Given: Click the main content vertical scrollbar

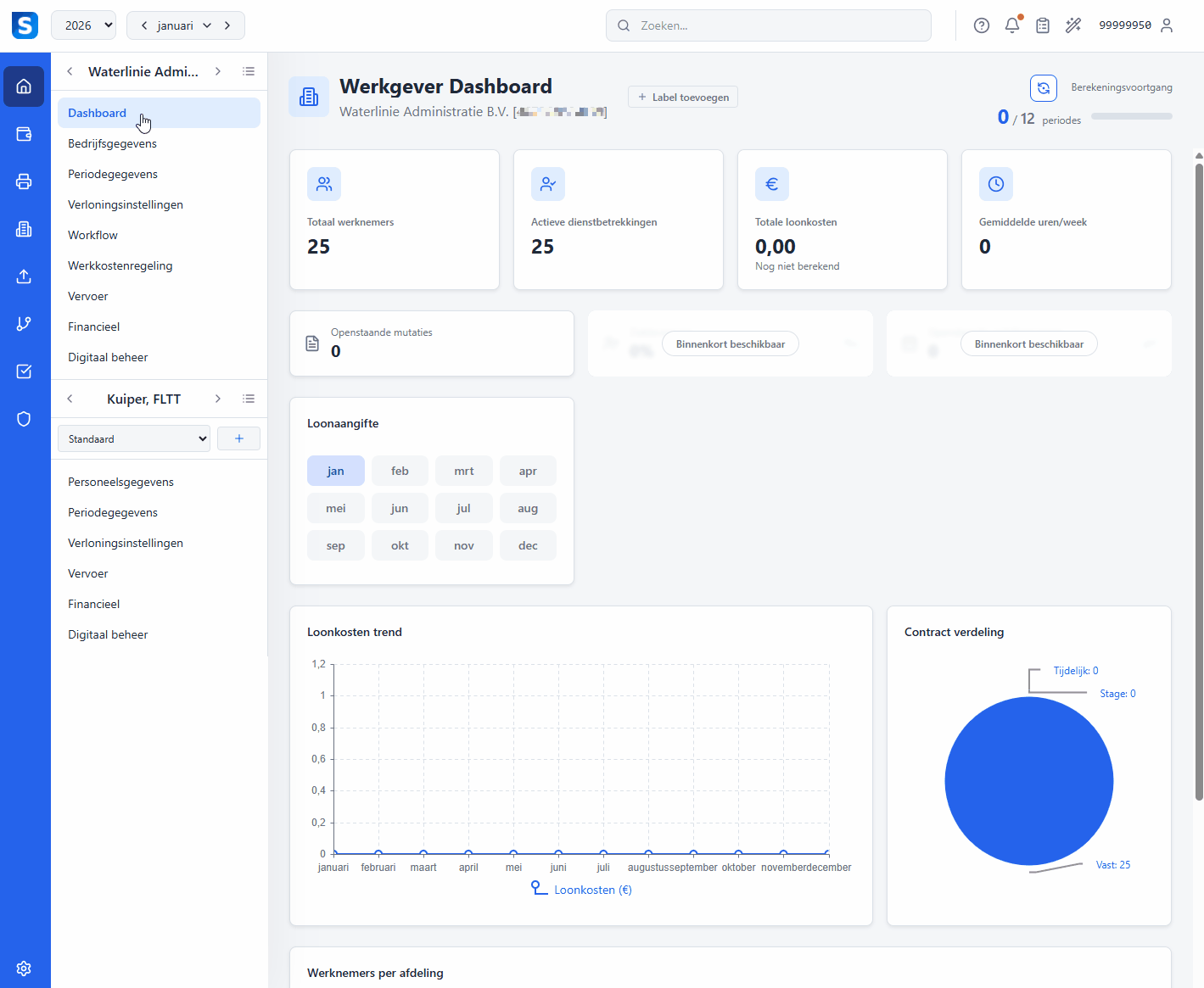Looking at the screenshot, I should click(1199, 481).
